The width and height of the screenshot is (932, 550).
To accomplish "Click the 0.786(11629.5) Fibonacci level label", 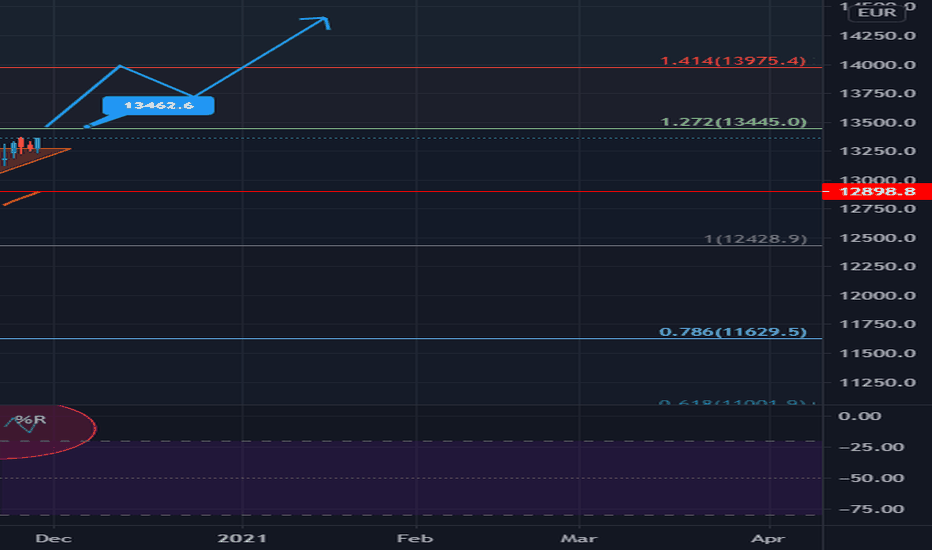I will 733,332.
